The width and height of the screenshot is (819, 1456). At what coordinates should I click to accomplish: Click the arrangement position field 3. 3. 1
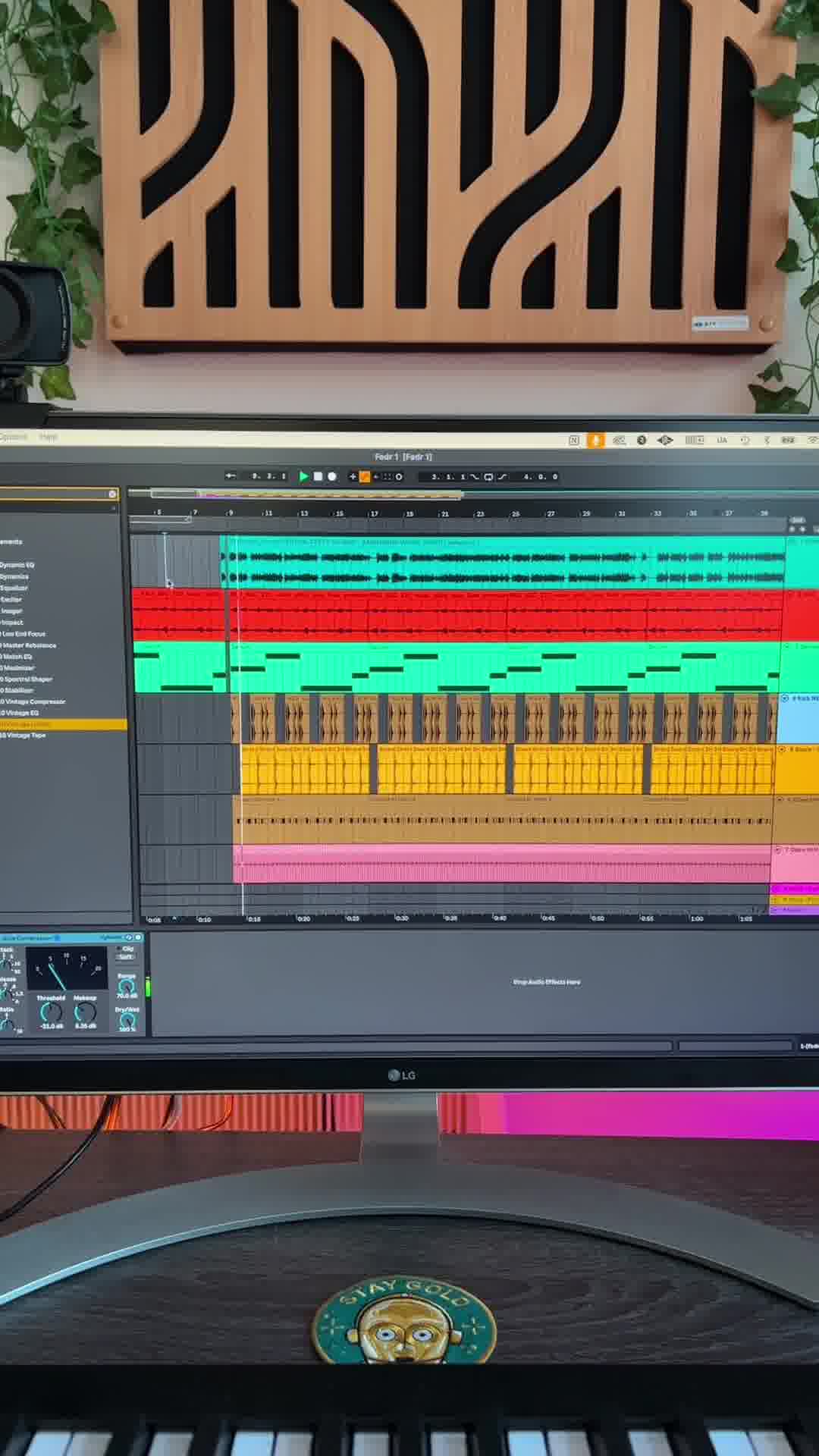coord(269,476)
